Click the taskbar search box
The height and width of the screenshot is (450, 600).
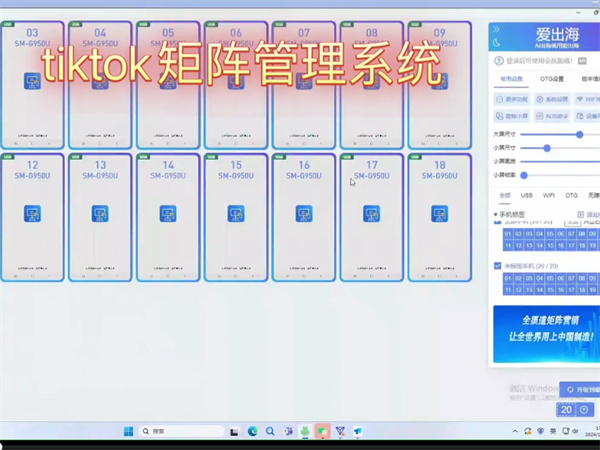tap(181, 431)
